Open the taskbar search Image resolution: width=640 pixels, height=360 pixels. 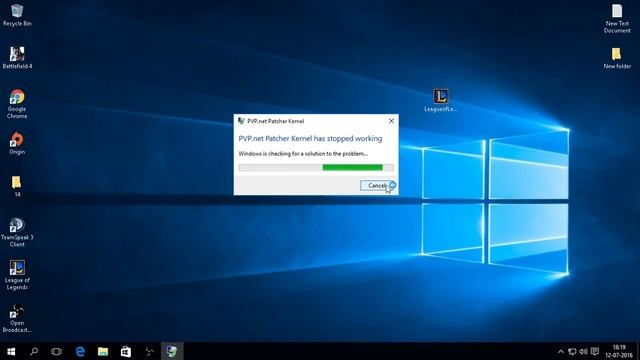34,351
